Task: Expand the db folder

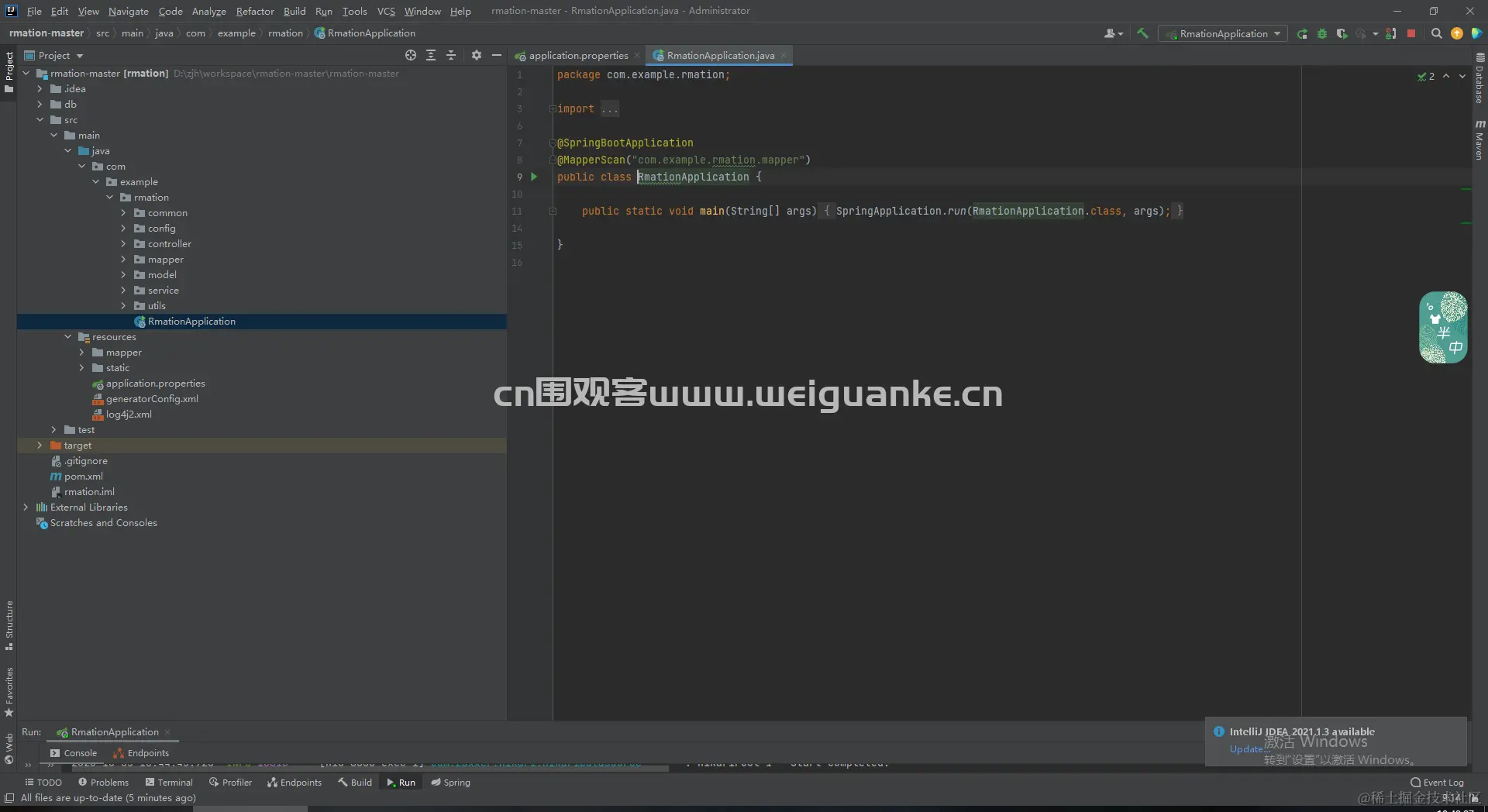Action: (x=40, y=105)
